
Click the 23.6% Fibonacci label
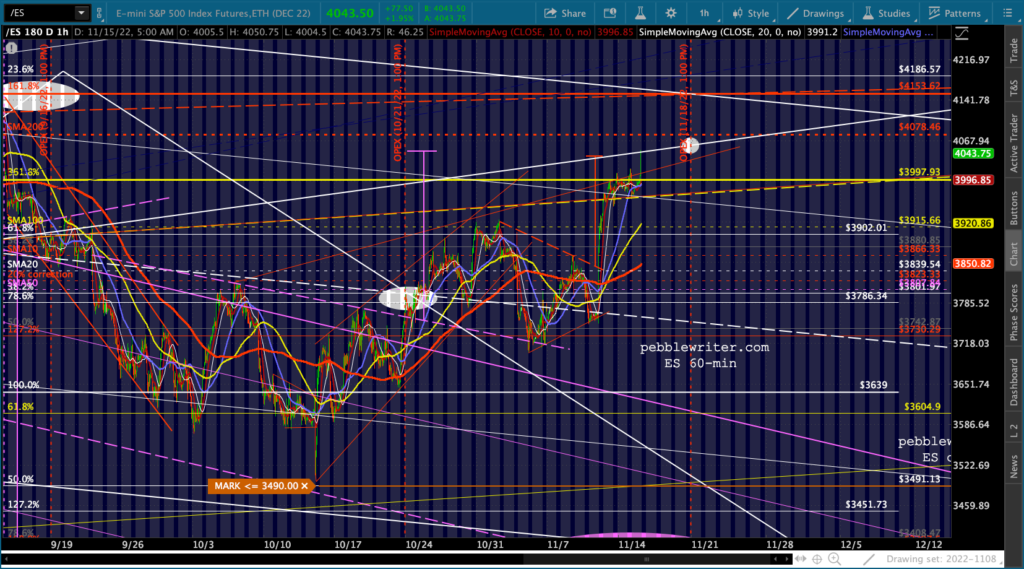pos(20,69)
